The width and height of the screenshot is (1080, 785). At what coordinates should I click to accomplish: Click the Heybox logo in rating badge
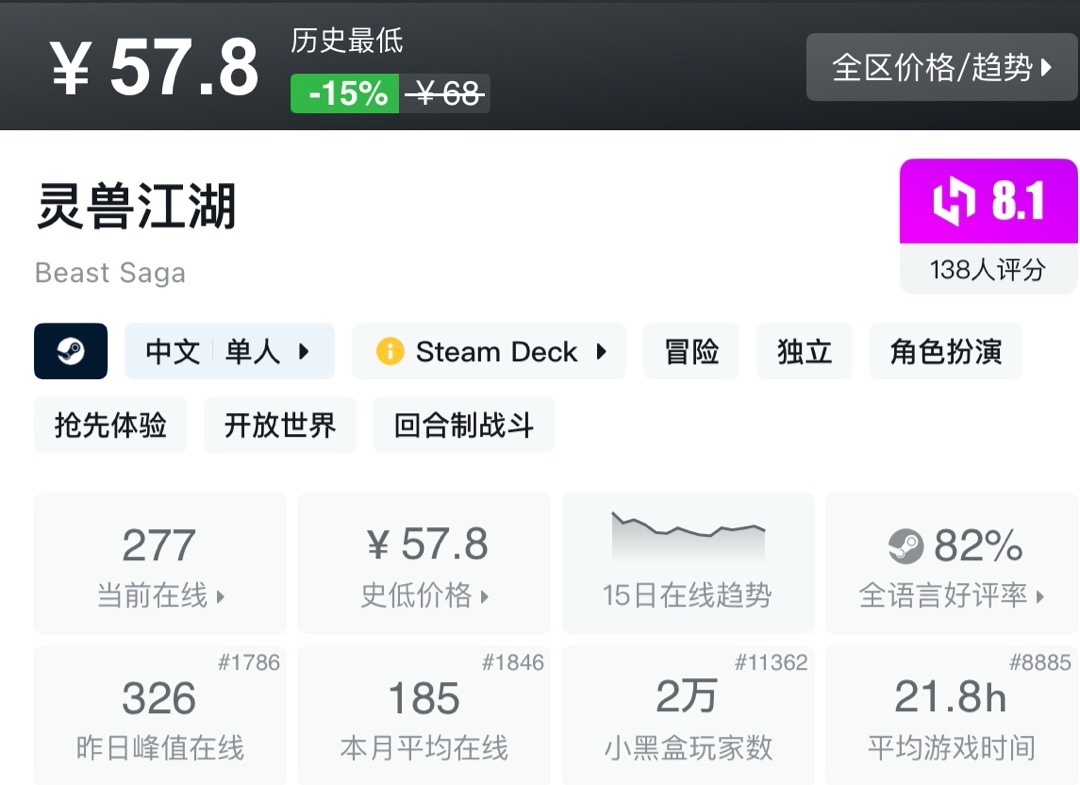coord(953,202)
